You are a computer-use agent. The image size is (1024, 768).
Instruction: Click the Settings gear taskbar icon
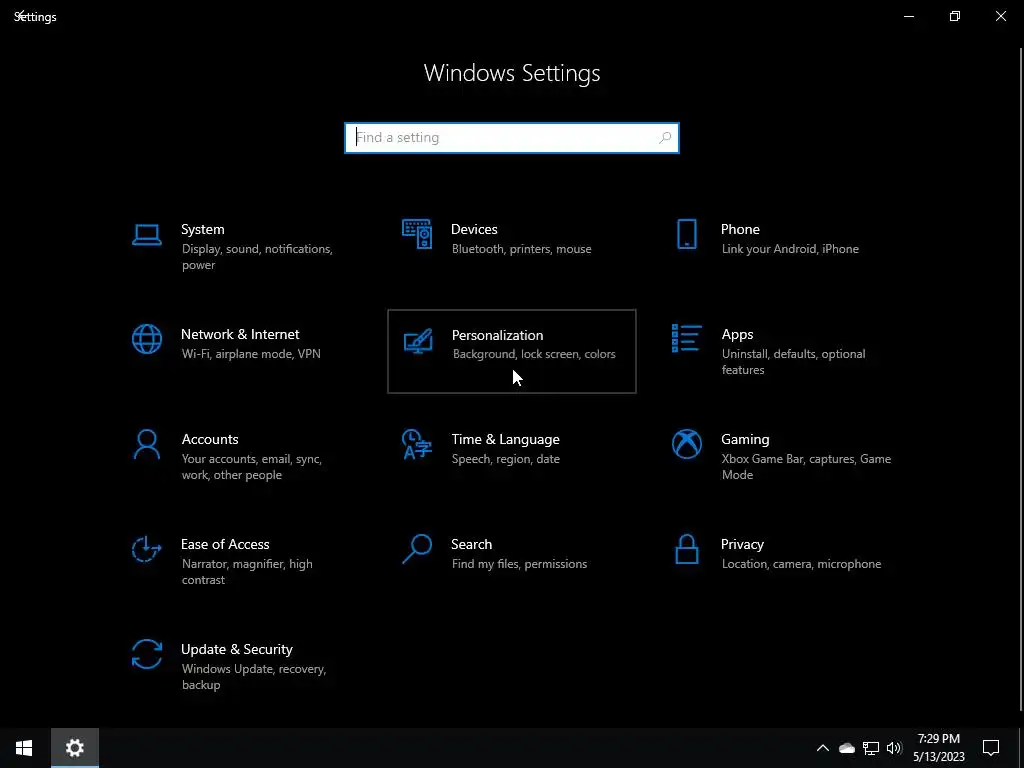[75, 748]
